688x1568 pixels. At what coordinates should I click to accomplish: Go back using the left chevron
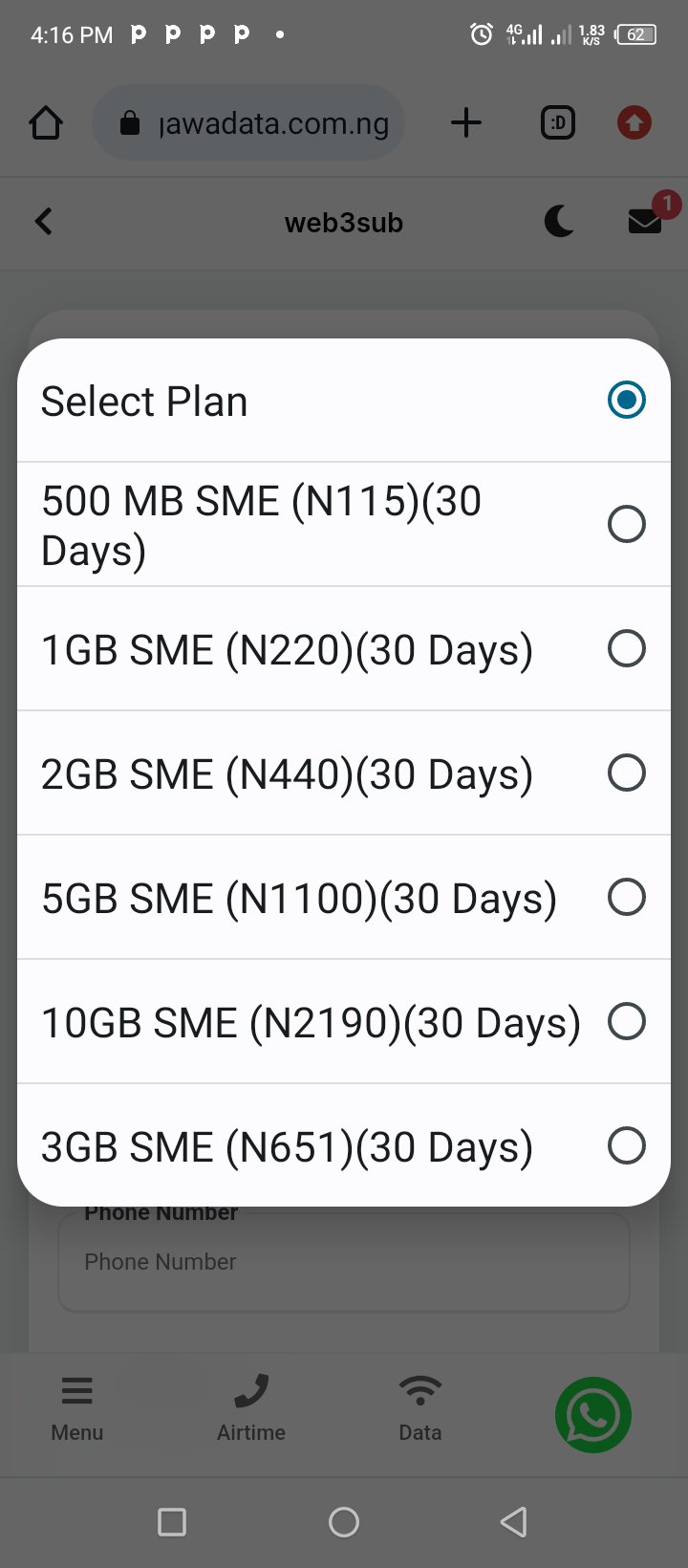(x=44, y=222)
